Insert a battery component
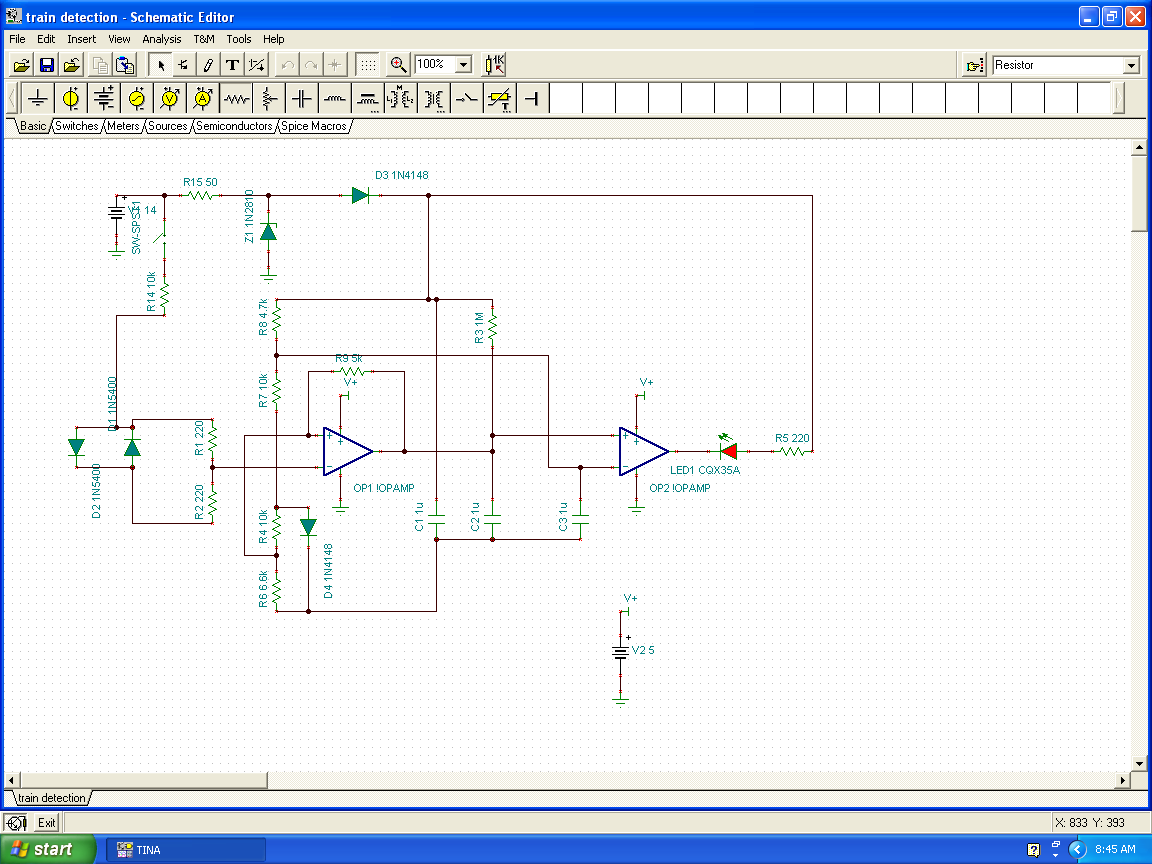Image resolution: width=1152 pixels, height=864 pixels. [104, 98]
